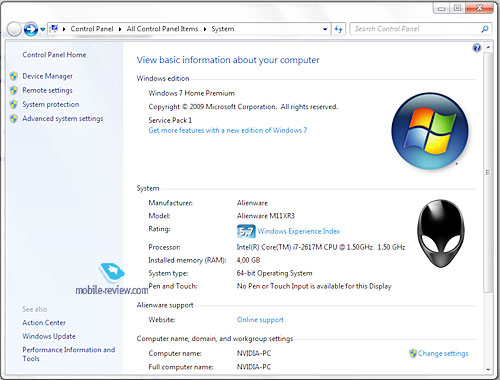Click the search magnifier icon

click(x=485, y=29)
